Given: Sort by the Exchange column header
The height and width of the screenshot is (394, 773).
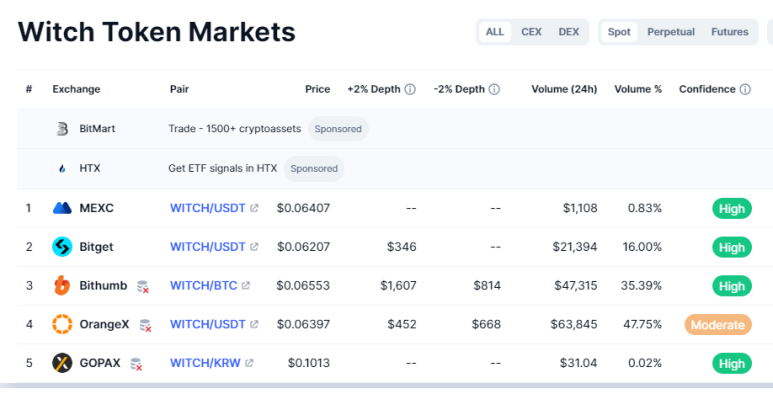Looking at the screenshot, I should tap(76, 89).
